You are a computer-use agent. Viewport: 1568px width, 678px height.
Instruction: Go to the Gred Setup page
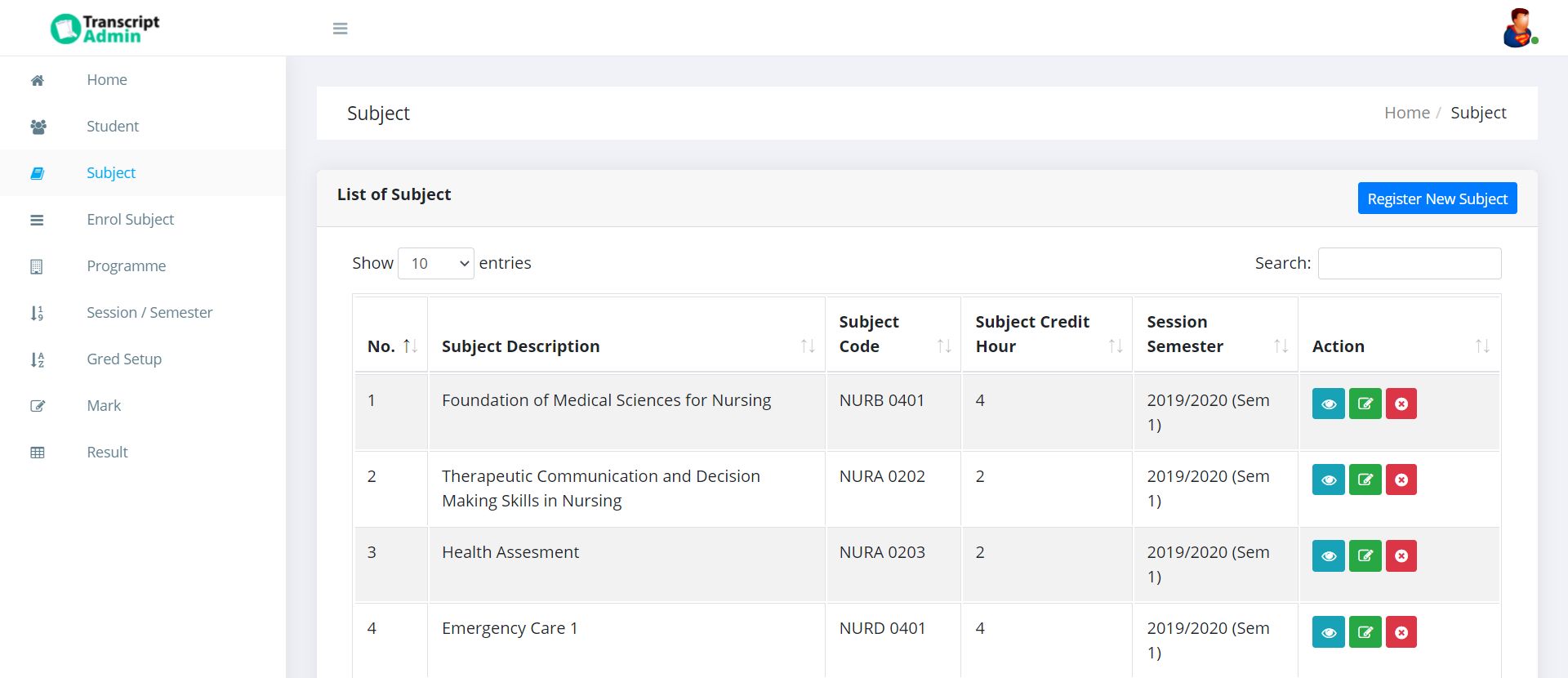pos(124,359)
